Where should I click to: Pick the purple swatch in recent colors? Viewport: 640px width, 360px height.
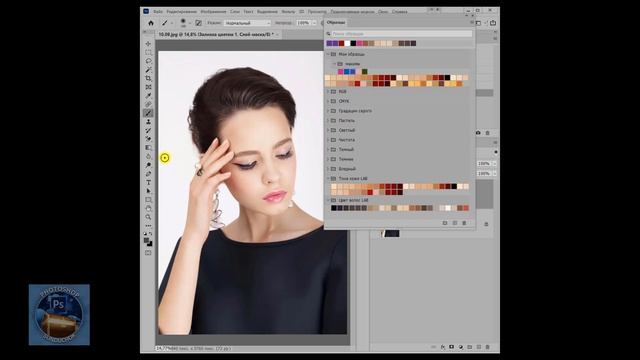(329, 43)
